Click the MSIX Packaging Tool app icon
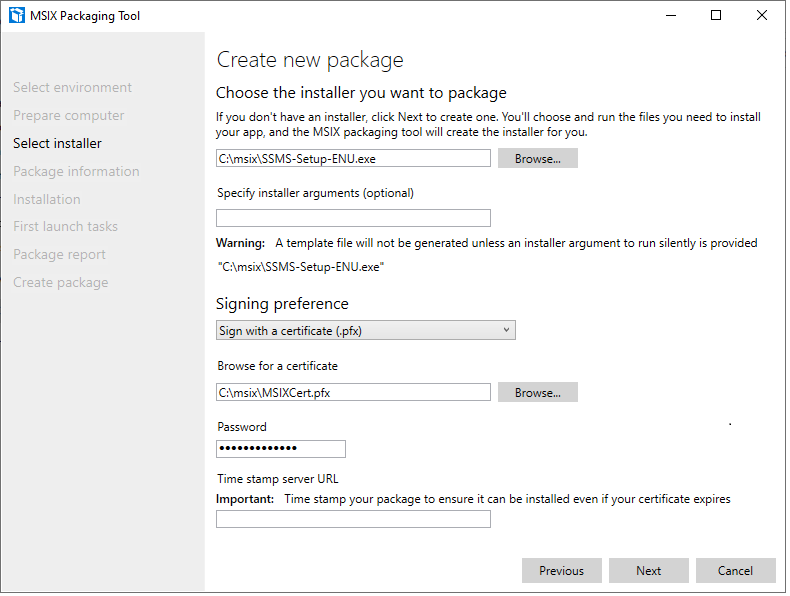The height and width of the screenshot is (596, 790). pos(17,15)
